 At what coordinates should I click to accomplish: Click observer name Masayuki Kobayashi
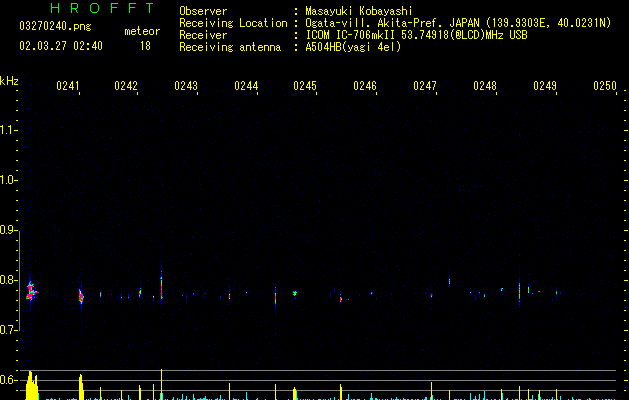coord(359,11)
